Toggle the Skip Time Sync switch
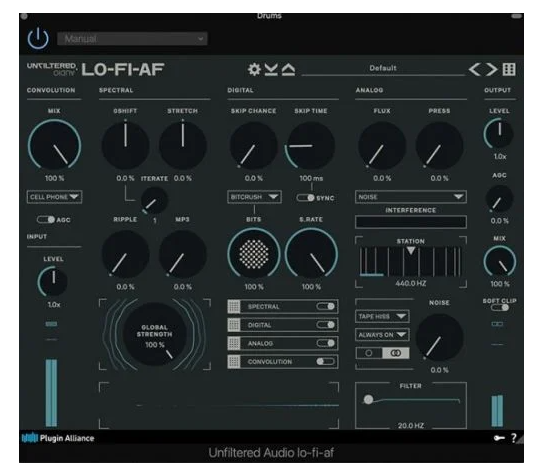Viewport: 542px width, 473px height. (x=306, y=197)
